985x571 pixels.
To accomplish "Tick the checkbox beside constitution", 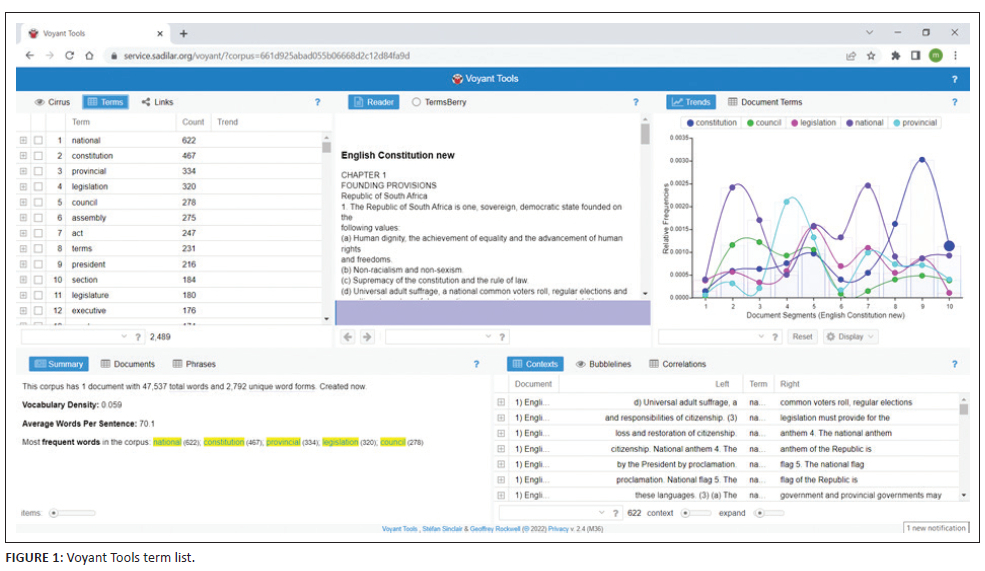I will pos(38,156).
